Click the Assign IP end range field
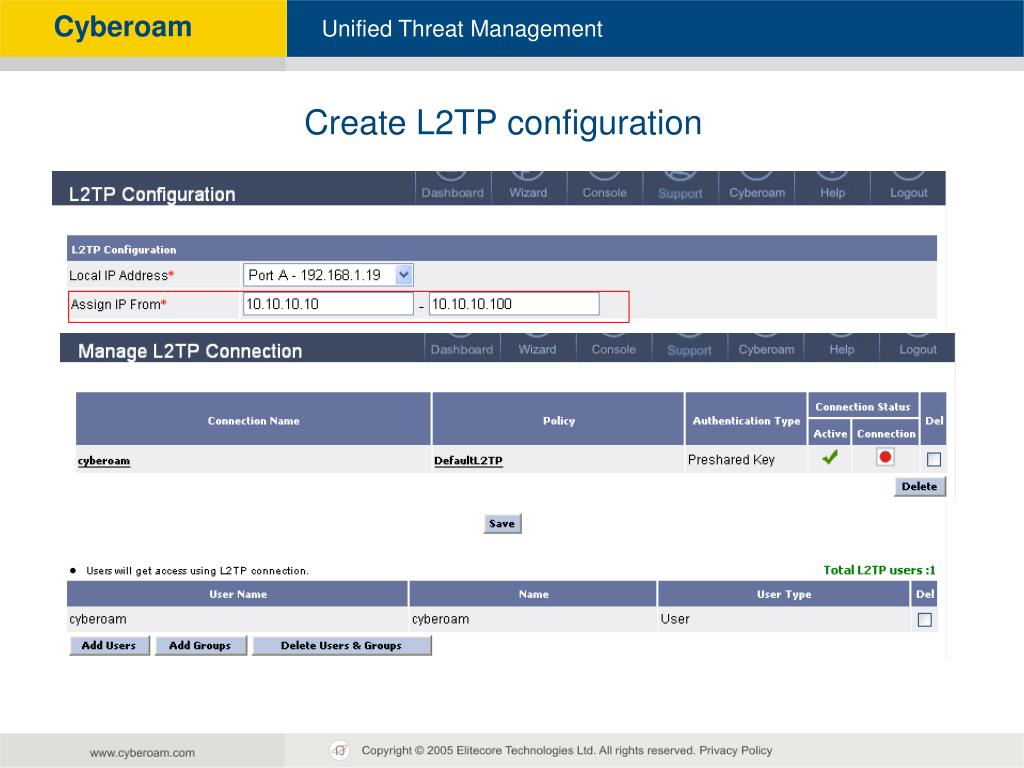Viewport: 1024px width, 768px height. [514, 304]
